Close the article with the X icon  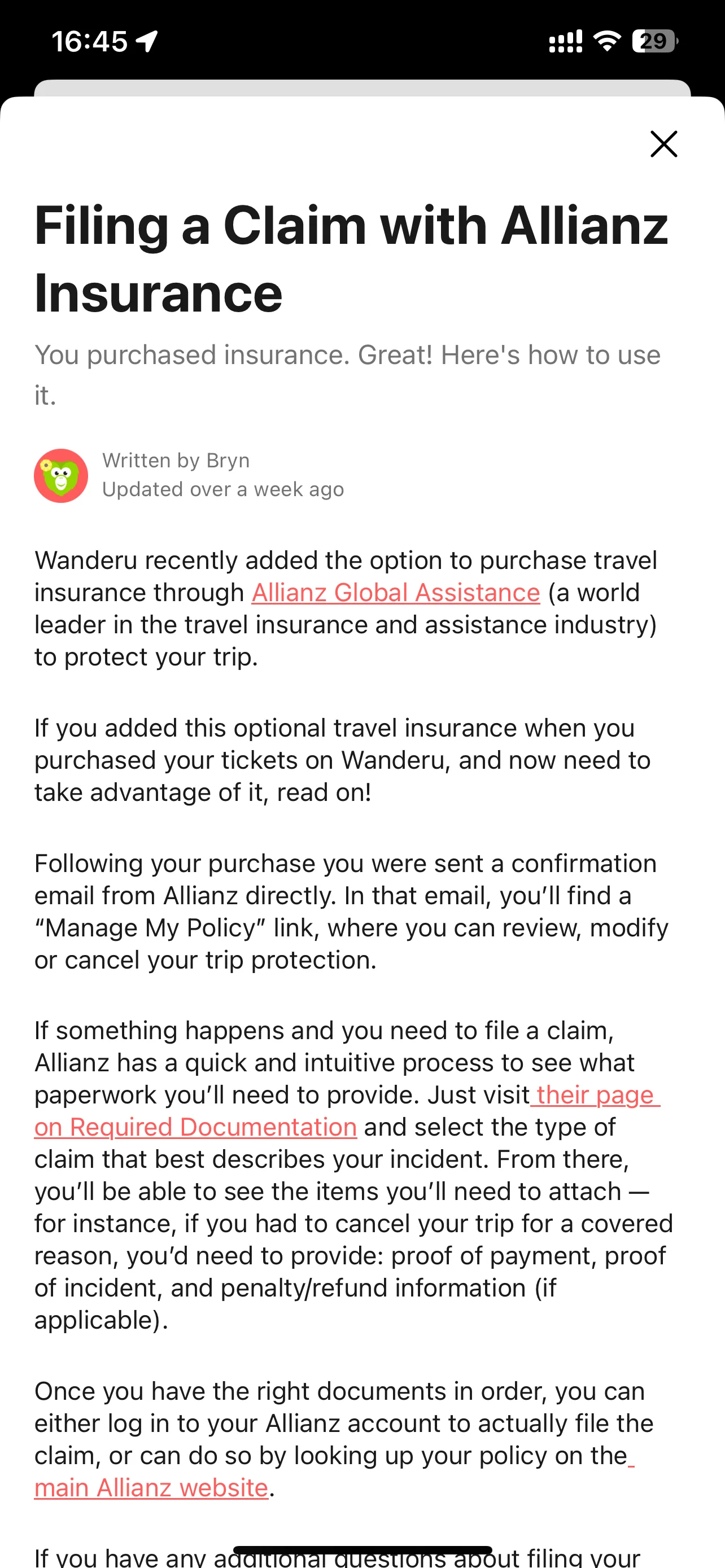(x=663, y=144)
